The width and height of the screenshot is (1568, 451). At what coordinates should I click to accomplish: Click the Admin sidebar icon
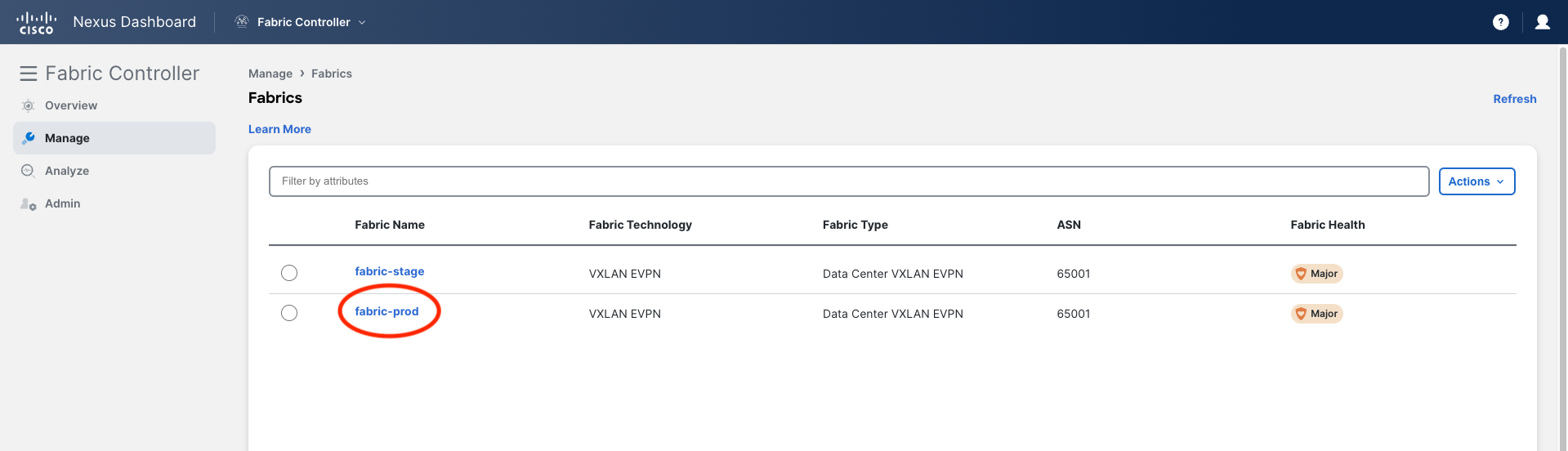tap(29, 203)
